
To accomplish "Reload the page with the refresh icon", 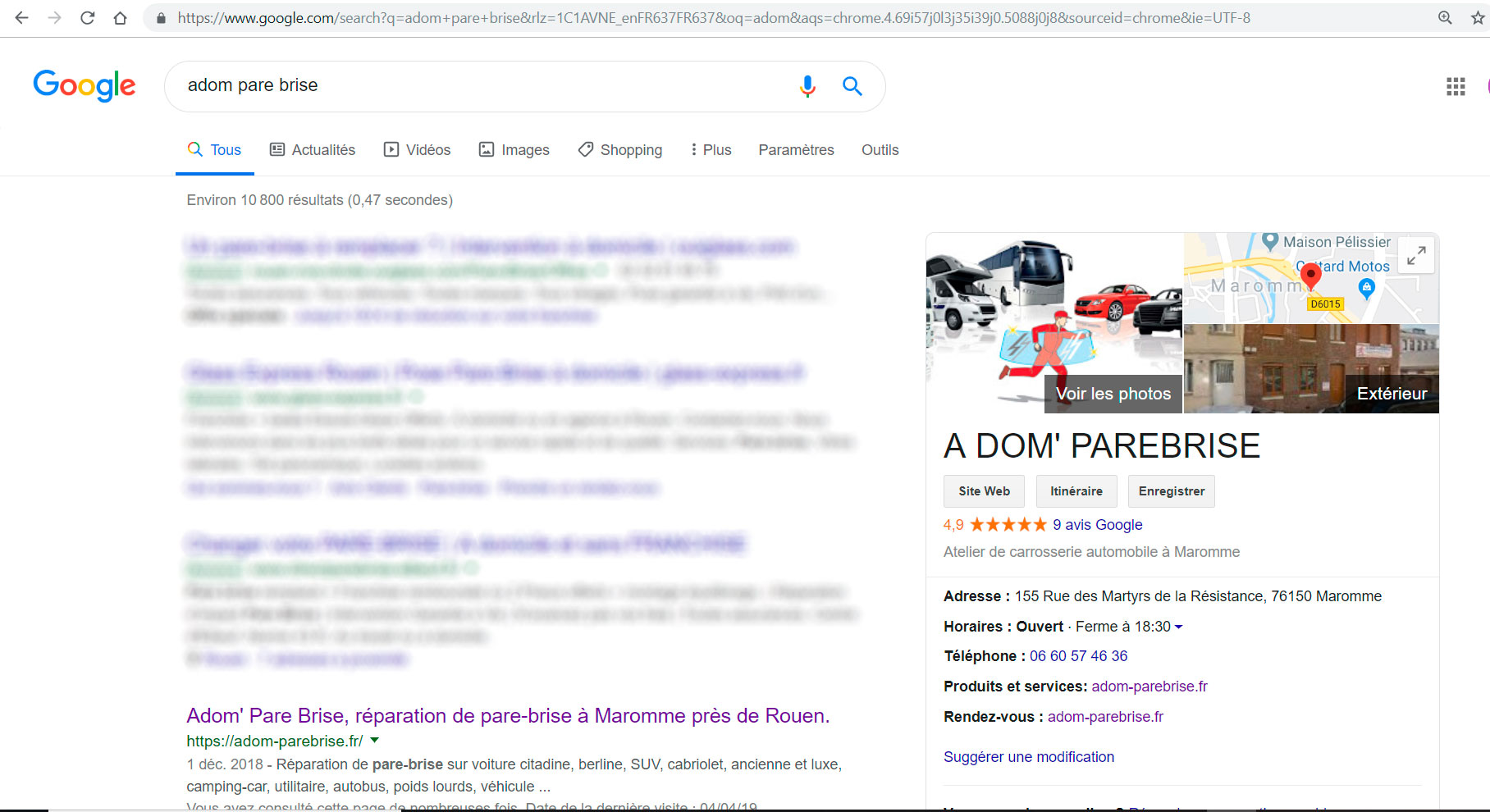I will 87,17.
